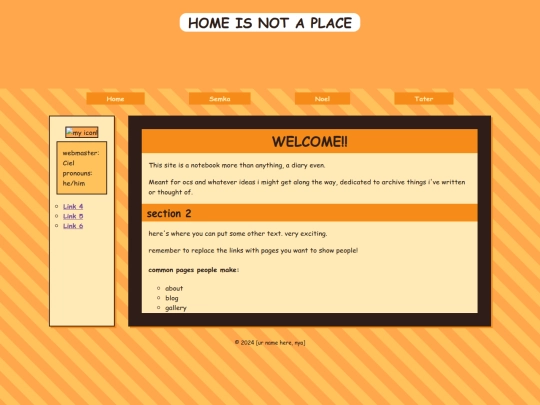Click 'Meant for ocs and whatever ideas' paragraph
Viewport: 540px width, 405px height.
307,187
